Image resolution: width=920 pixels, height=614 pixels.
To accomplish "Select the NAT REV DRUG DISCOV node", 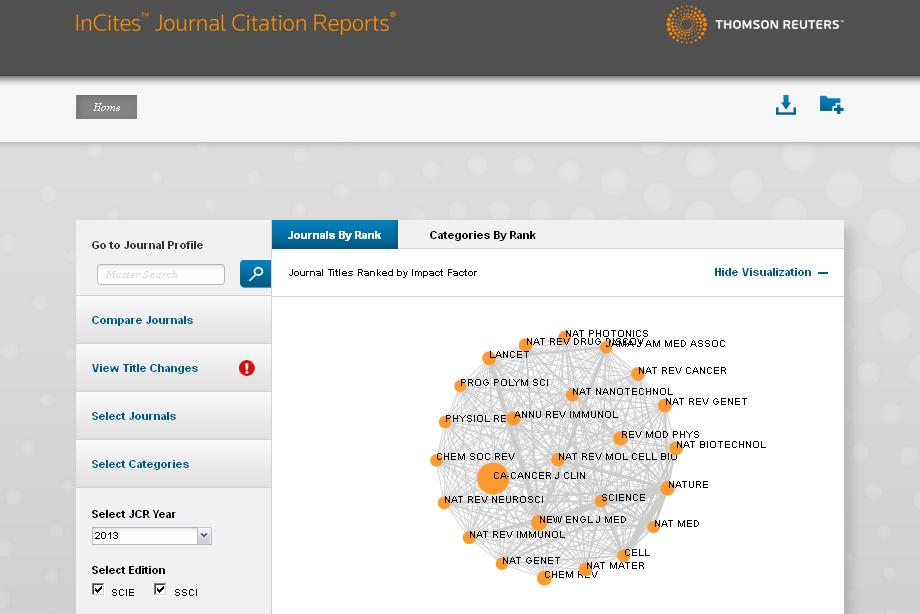I will 525,344.
